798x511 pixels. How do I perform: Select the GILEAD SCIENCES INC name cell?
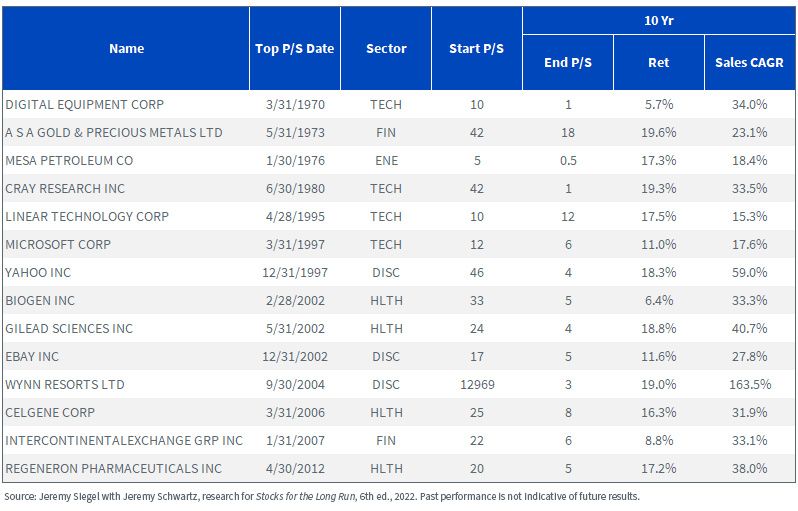[x=69, y=329]
